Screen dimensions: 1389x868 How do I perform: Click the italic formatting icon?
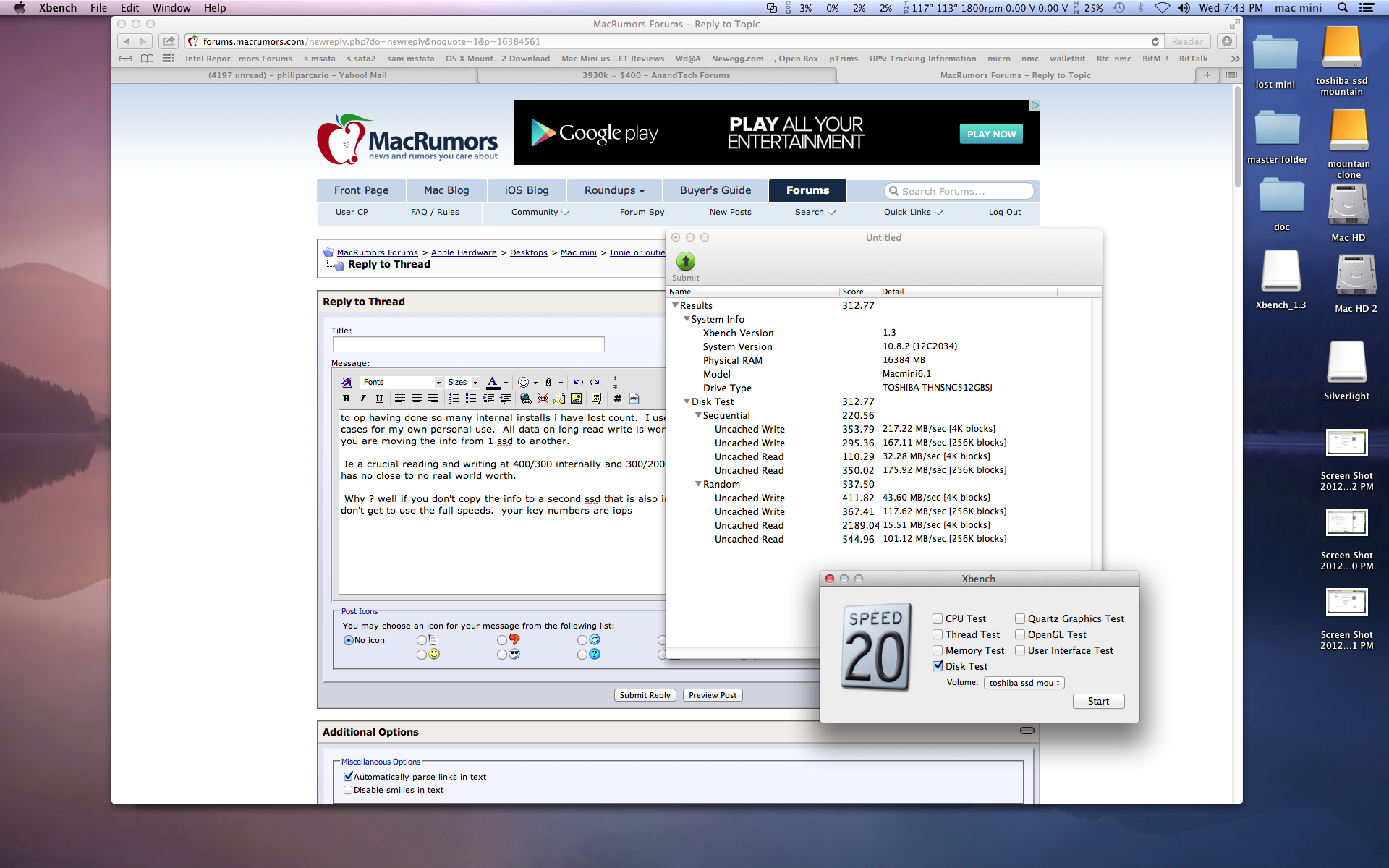pyautogui.click(x=362, y=399)
